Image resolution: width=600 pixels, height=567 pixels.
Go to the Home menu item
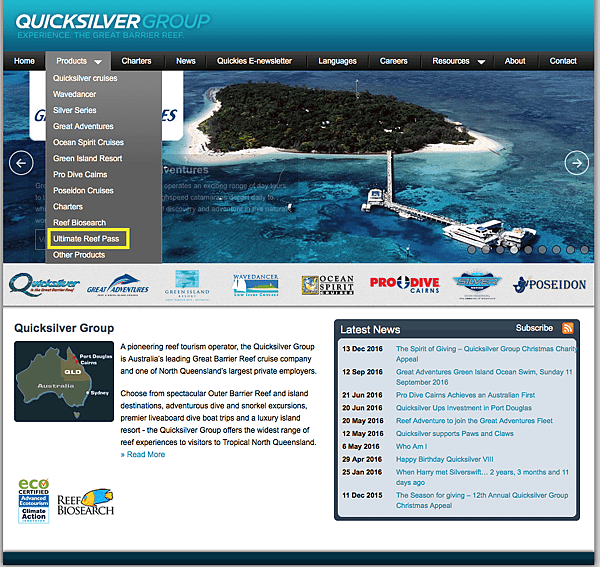click(24, 61)
